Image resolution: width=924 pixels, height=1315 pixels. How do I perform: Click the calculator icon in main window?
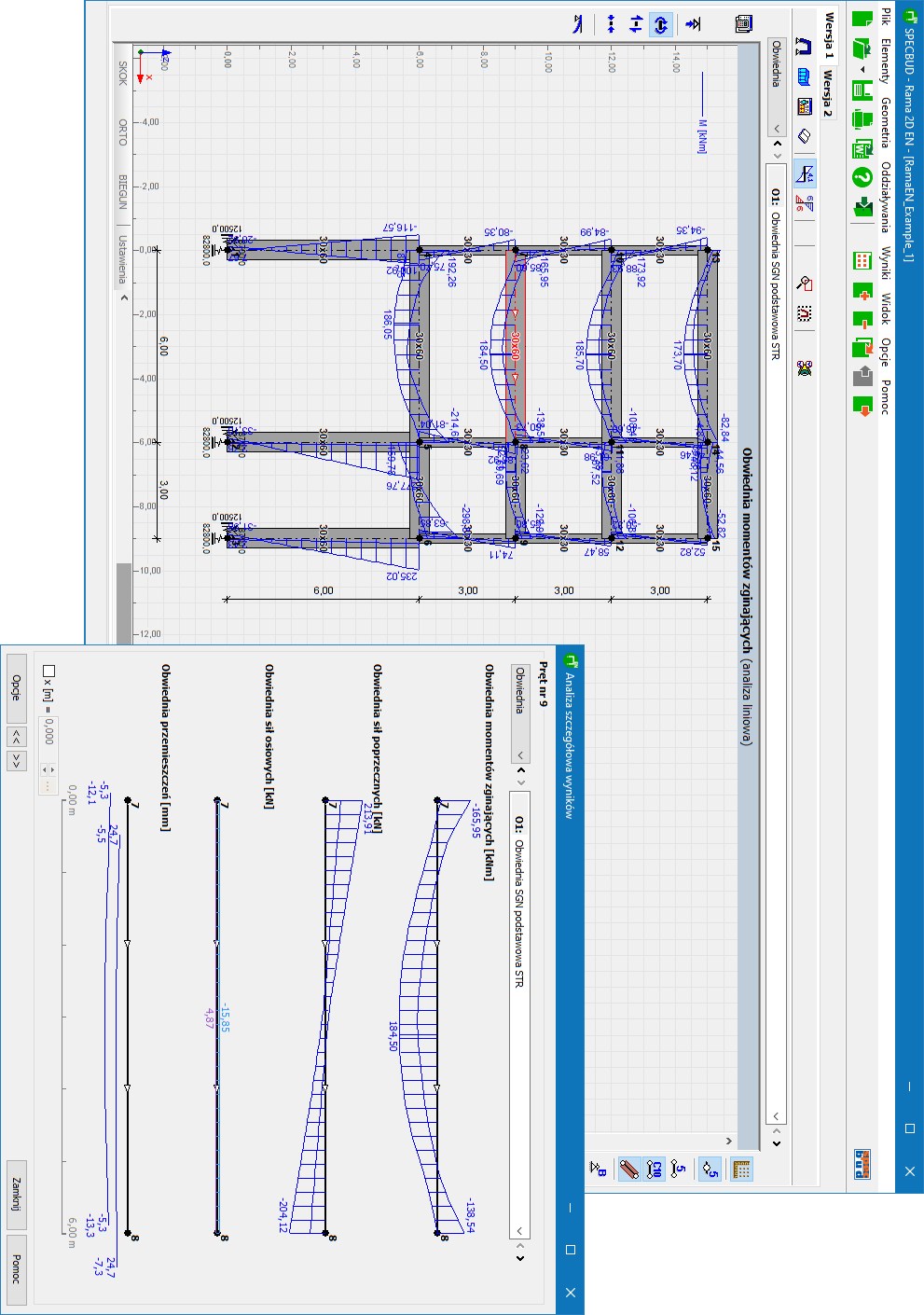(x=804, y=106)
